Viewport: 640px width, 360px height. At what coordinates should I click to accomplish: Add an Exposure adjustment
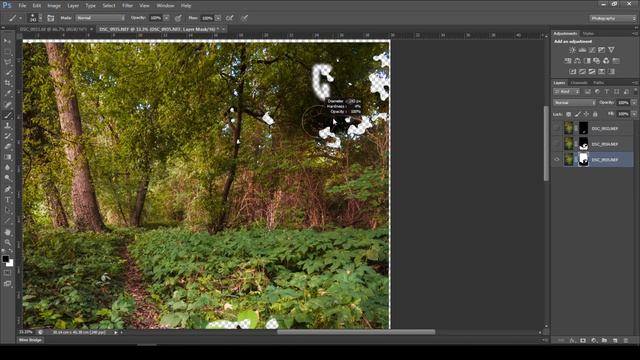(x=602, y=50)
